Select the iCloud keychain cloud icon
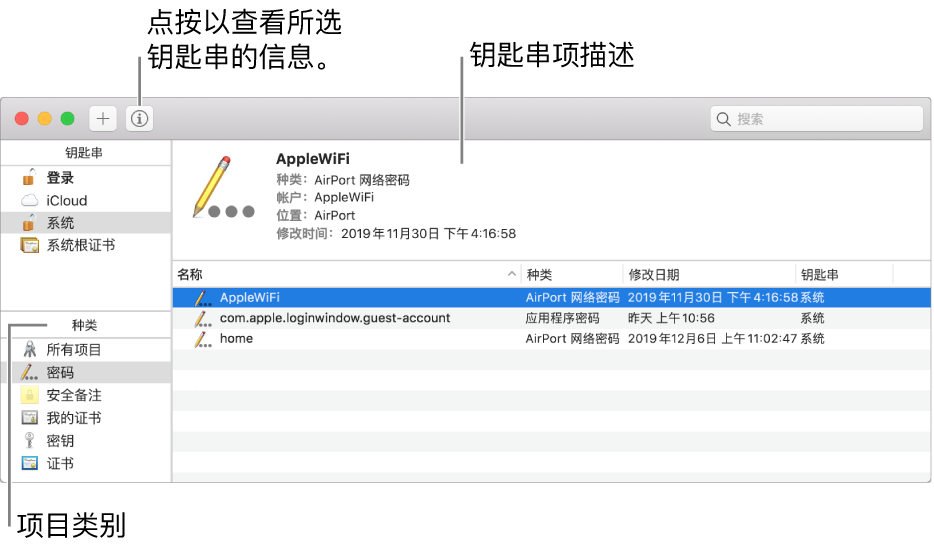Viewport: 934px width, 548px height. tap(30, 200)
